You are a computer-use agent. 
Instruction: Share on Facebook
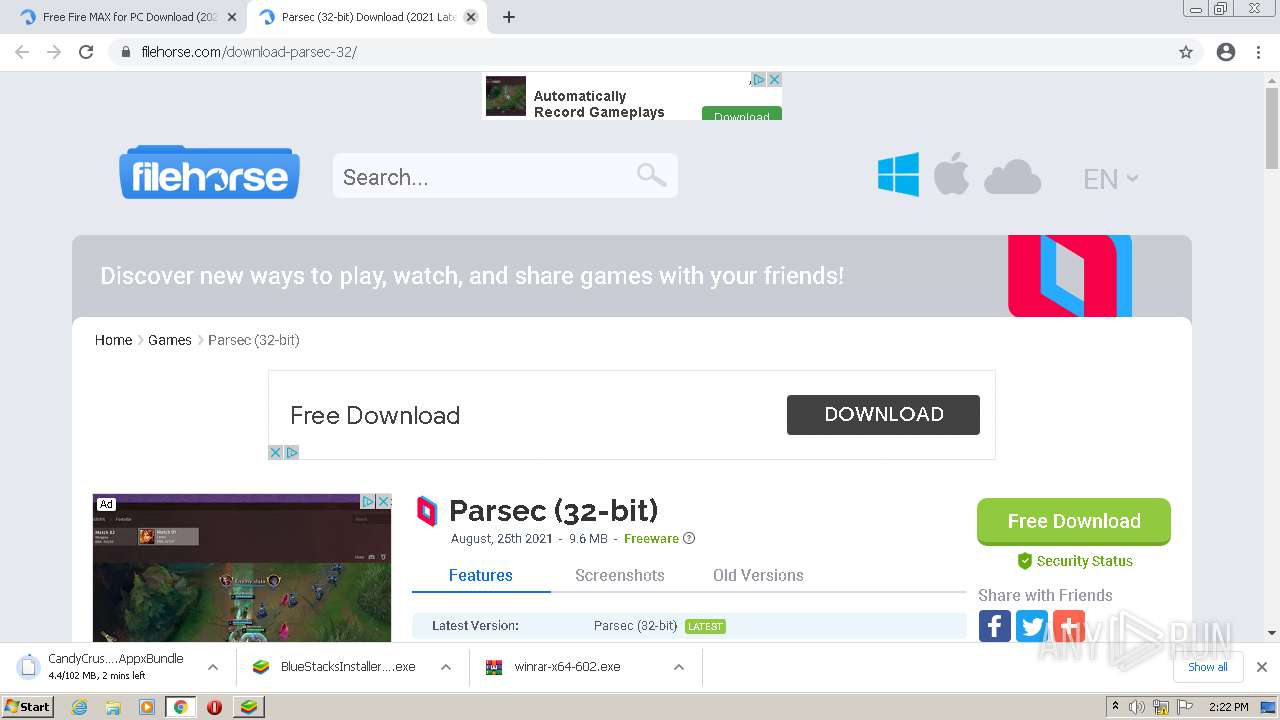tap(994, 626)
